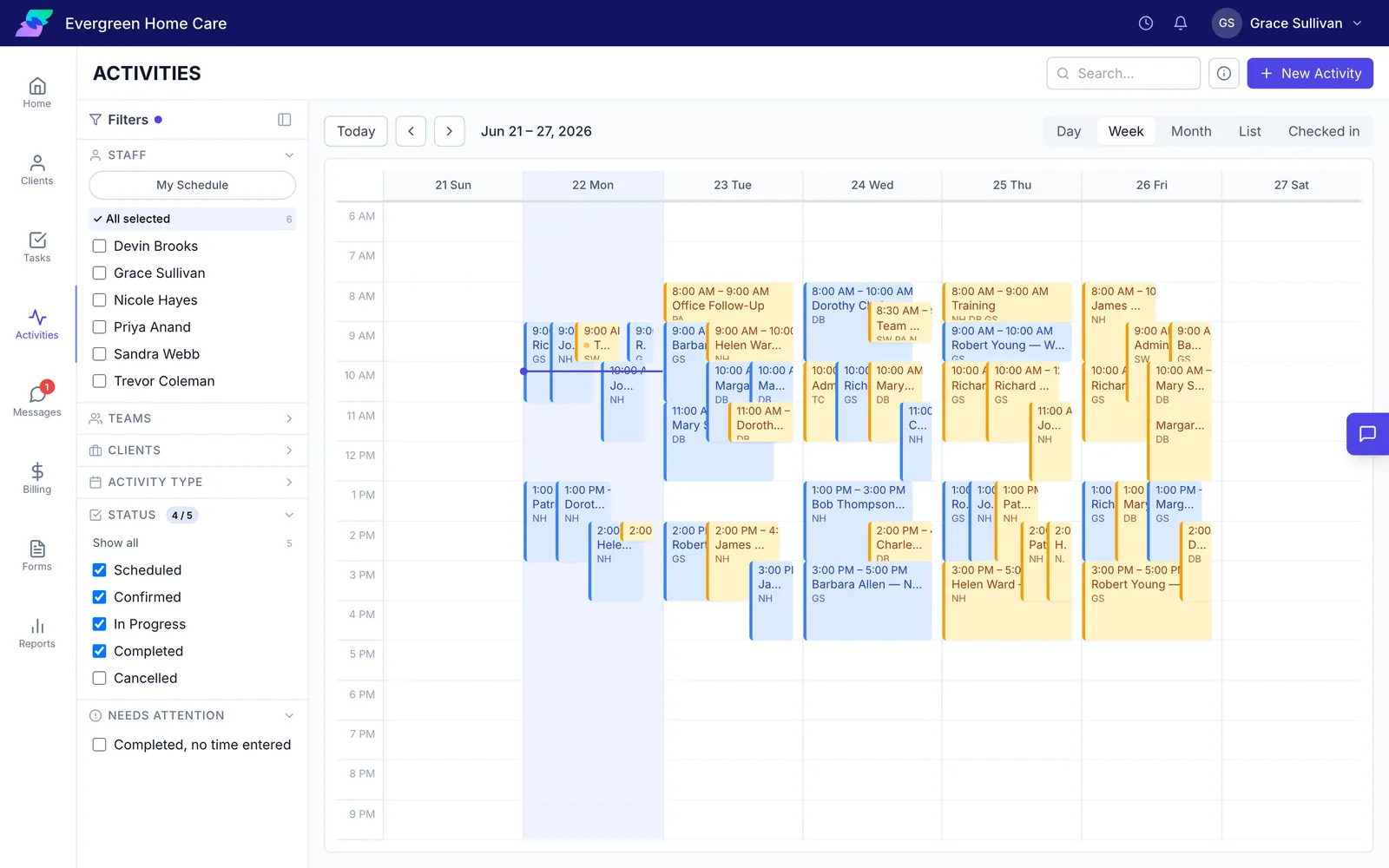Screen dimensions: 1389x868
Task: Collapse the NEEDS ATTENTION section
Action: coord(193,716)
